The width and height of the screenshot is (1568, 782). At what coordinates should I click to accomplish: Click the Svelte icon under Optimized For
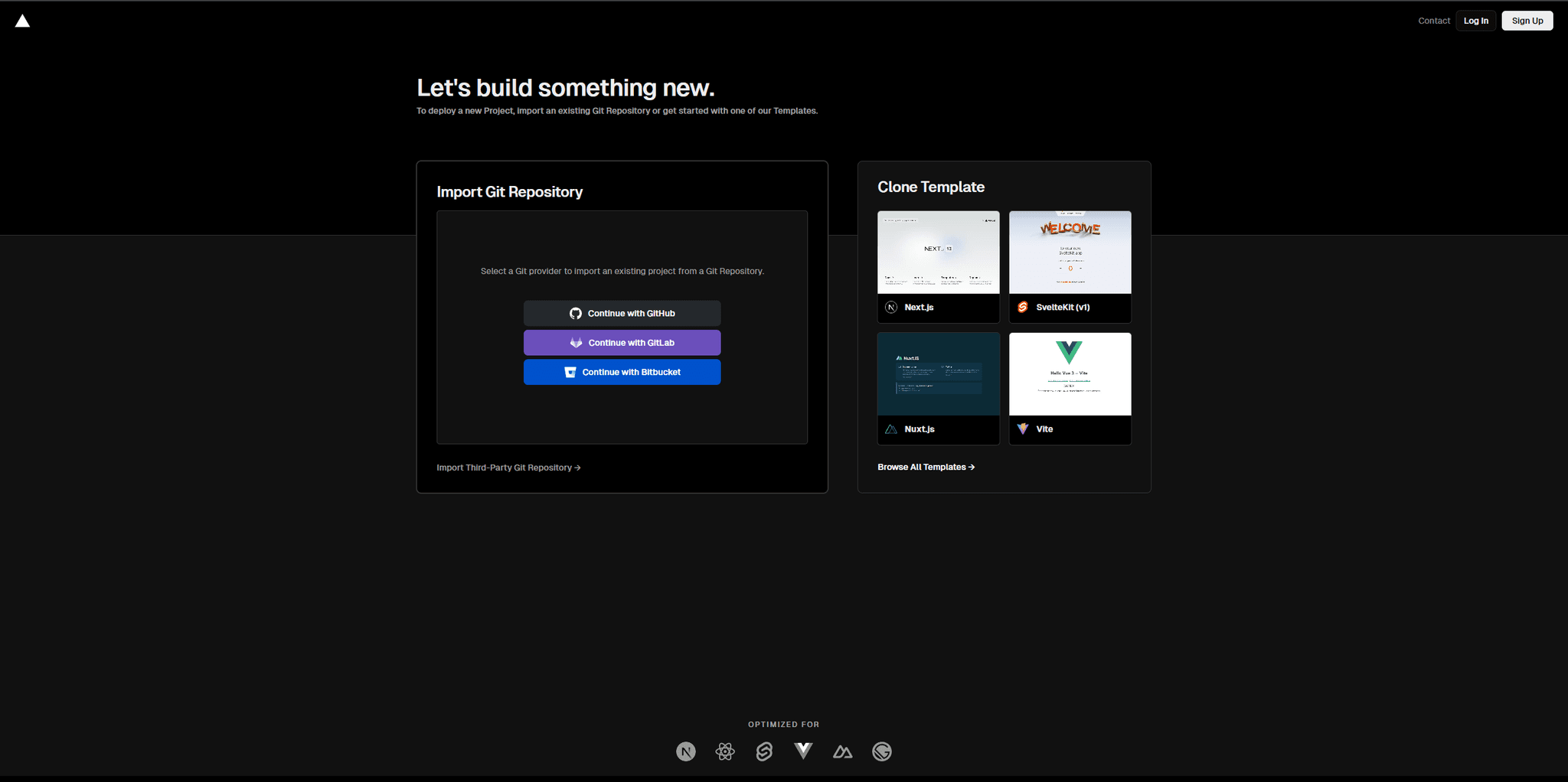(764, 751)
